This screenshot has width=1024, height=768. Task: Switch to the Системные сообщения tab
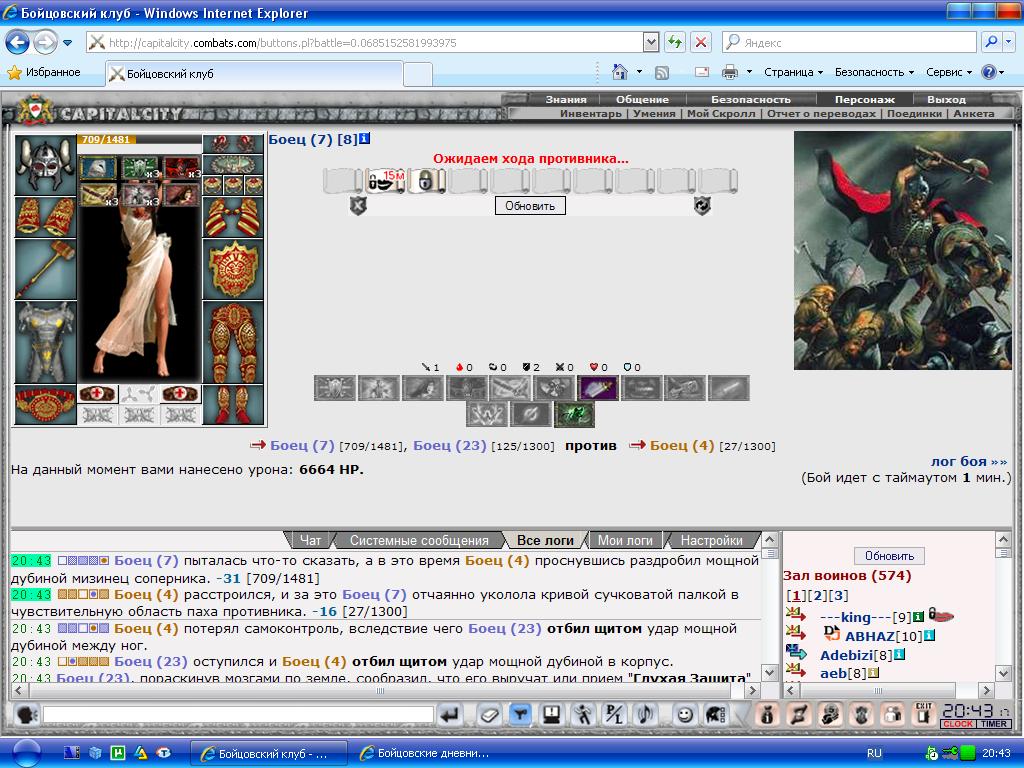[x=419, y=540]
